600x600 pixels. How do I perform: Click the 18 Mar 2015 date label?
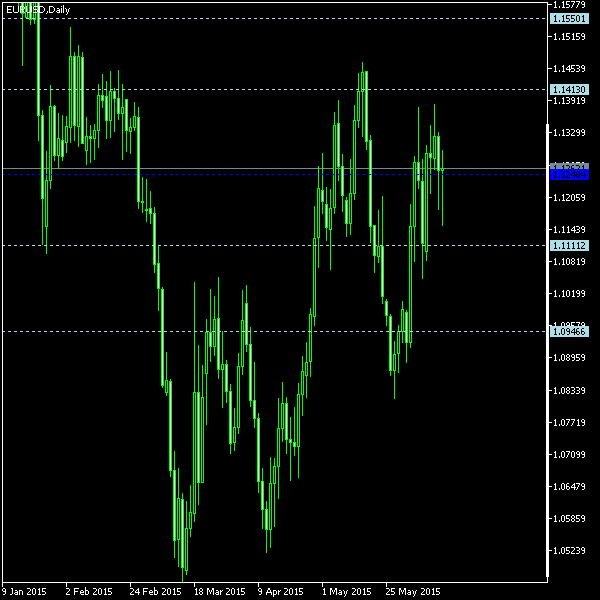pos(219,592)
